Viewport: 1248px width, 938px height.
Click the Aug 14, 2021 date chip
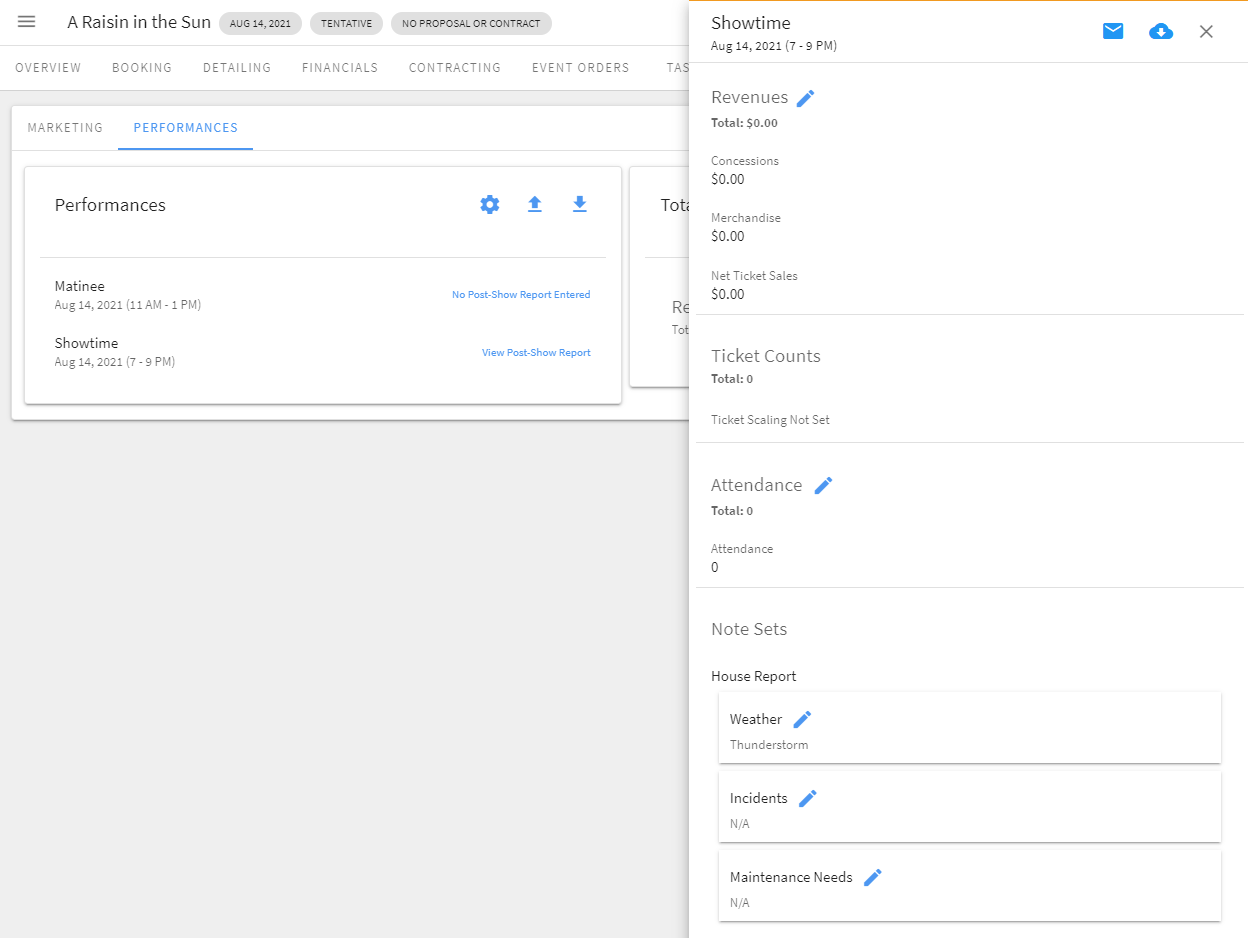260,23
